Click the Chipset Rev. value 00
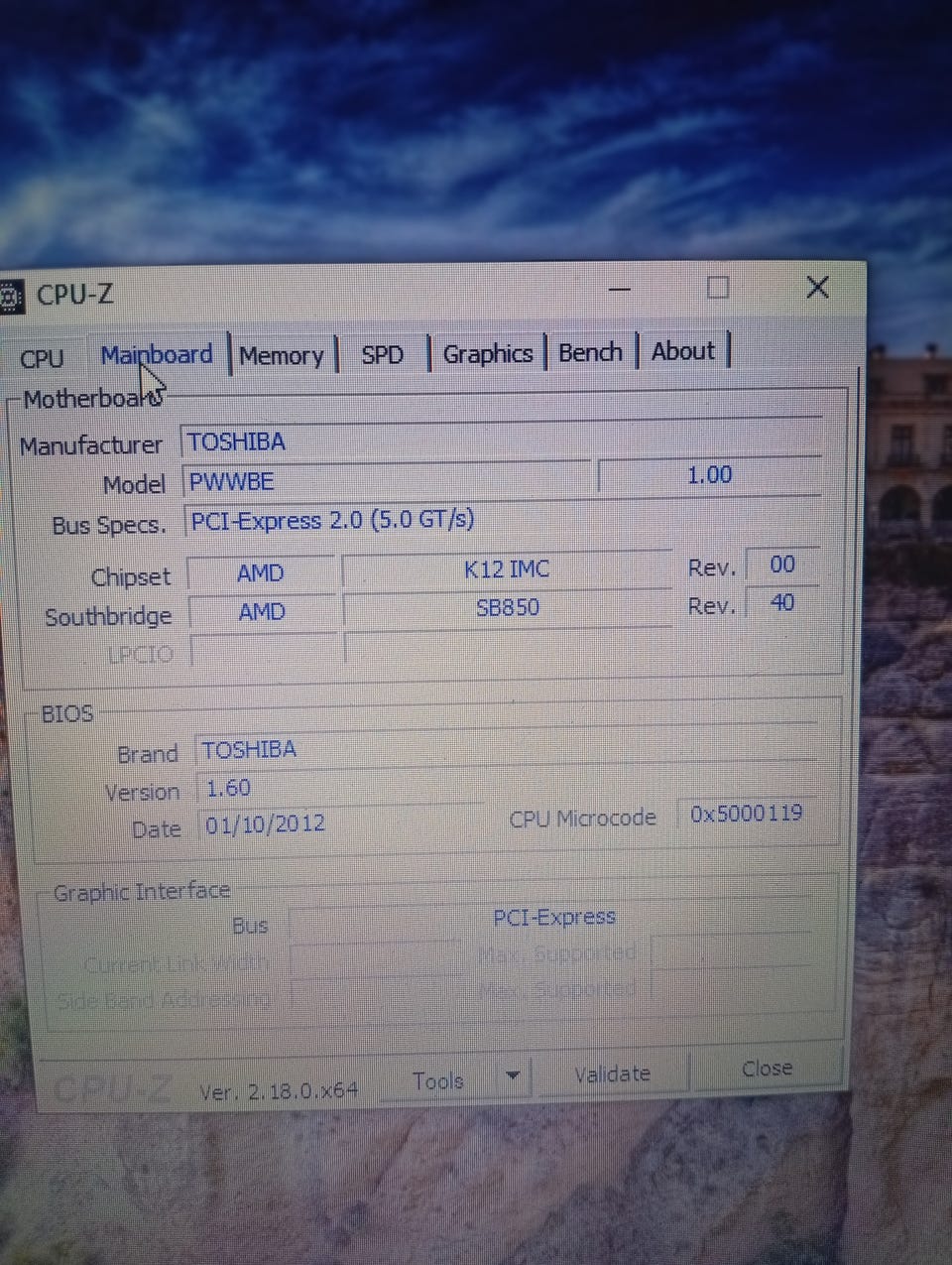The width and height of the screenshot is (952, 1265). click(782, 565)
